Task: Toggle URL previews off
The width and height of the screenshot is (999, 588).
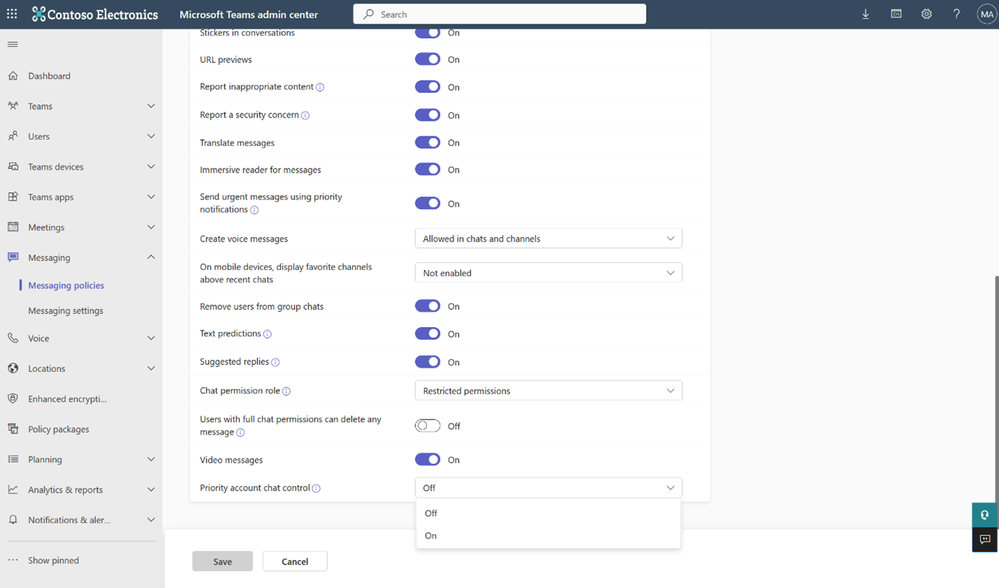Action: coord(428,59)
